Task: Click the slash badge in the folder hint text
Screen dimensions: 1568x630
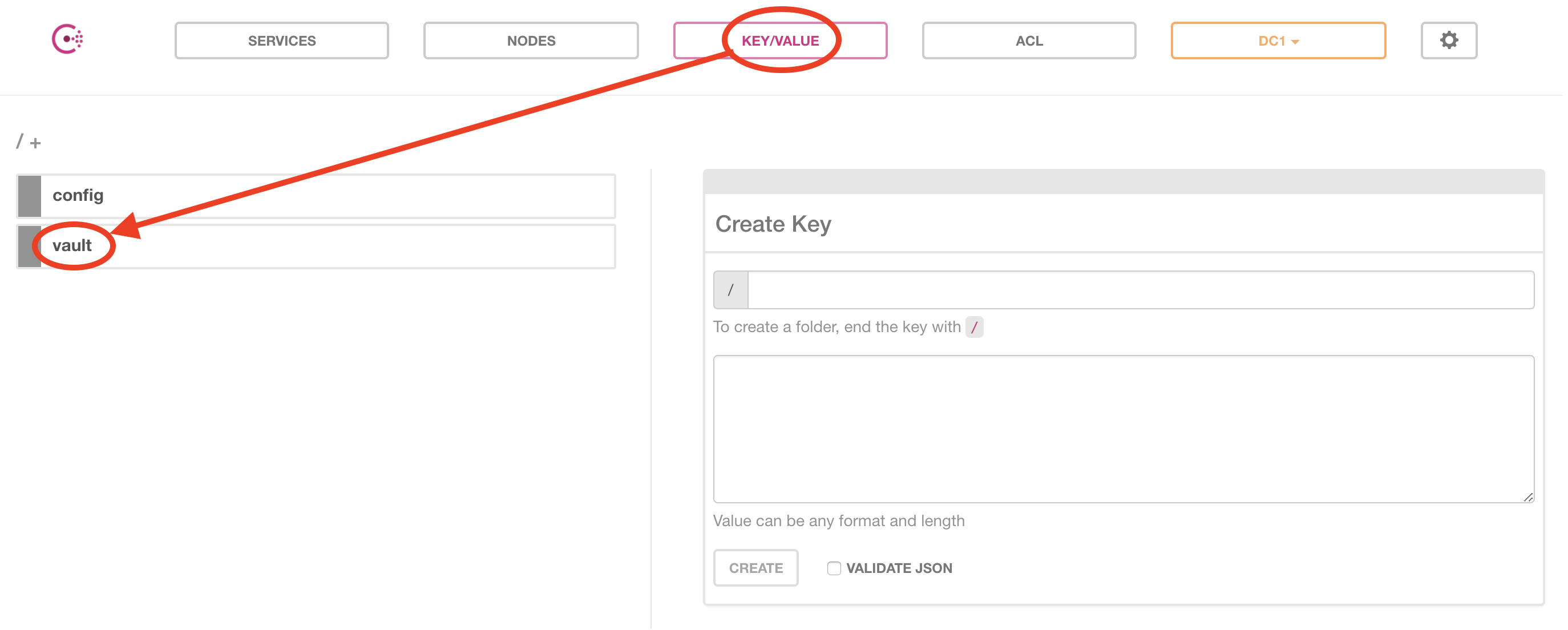Action: [x=976, y=327]
